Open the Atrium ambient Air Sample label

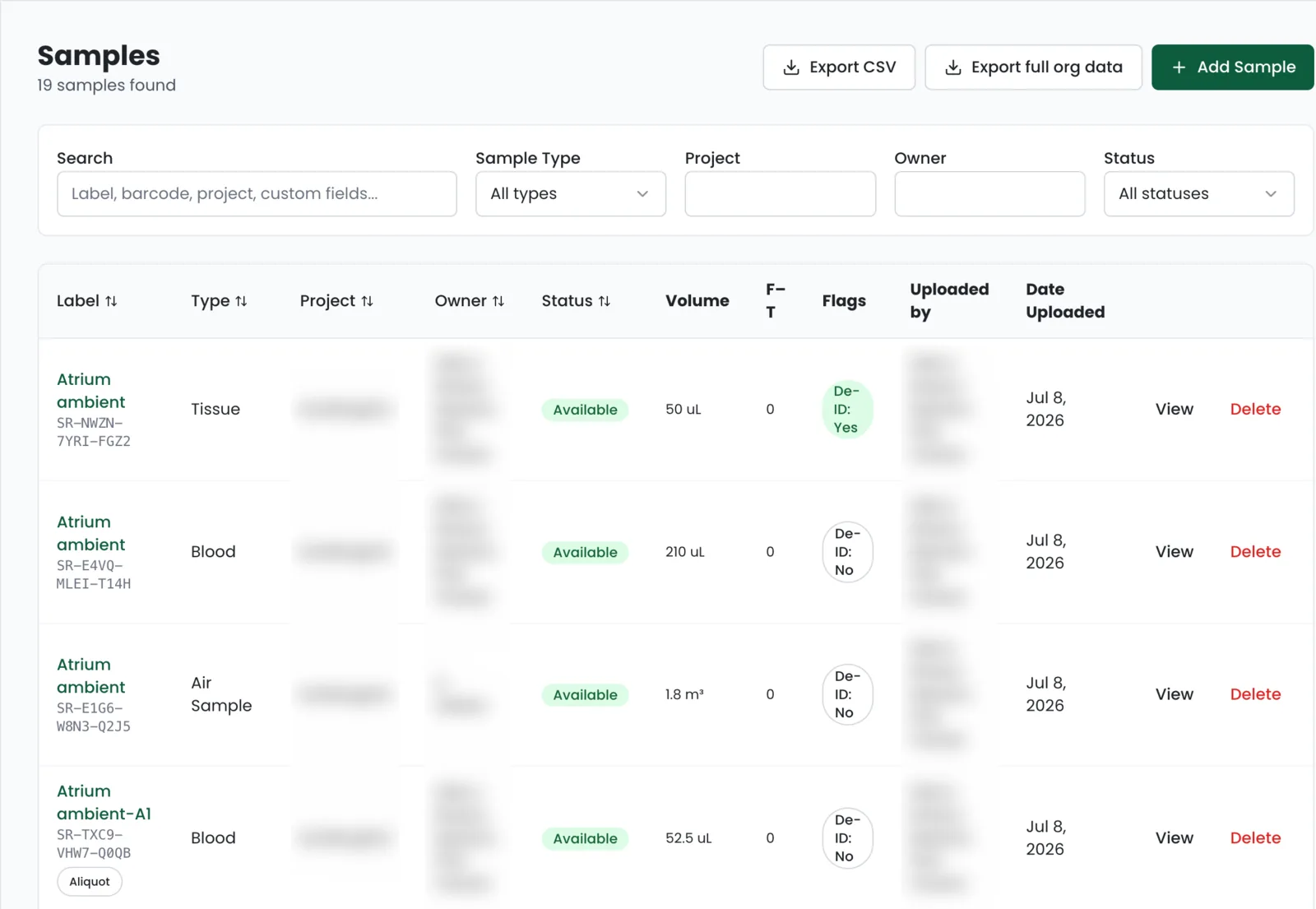tap(90, 675)
